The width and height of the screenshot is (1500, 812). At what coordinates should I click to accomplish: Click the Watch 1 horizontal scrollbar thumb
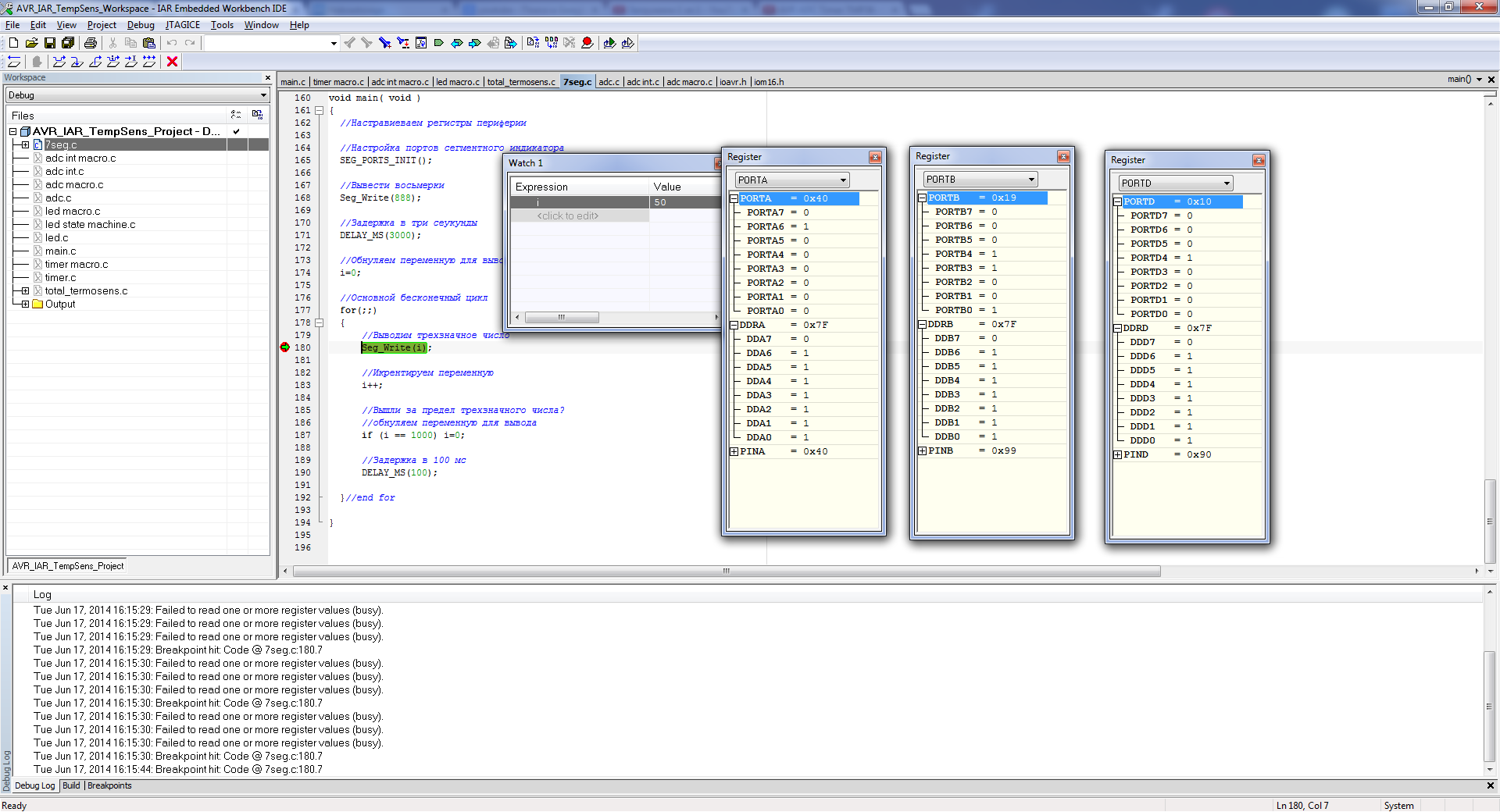562,317
